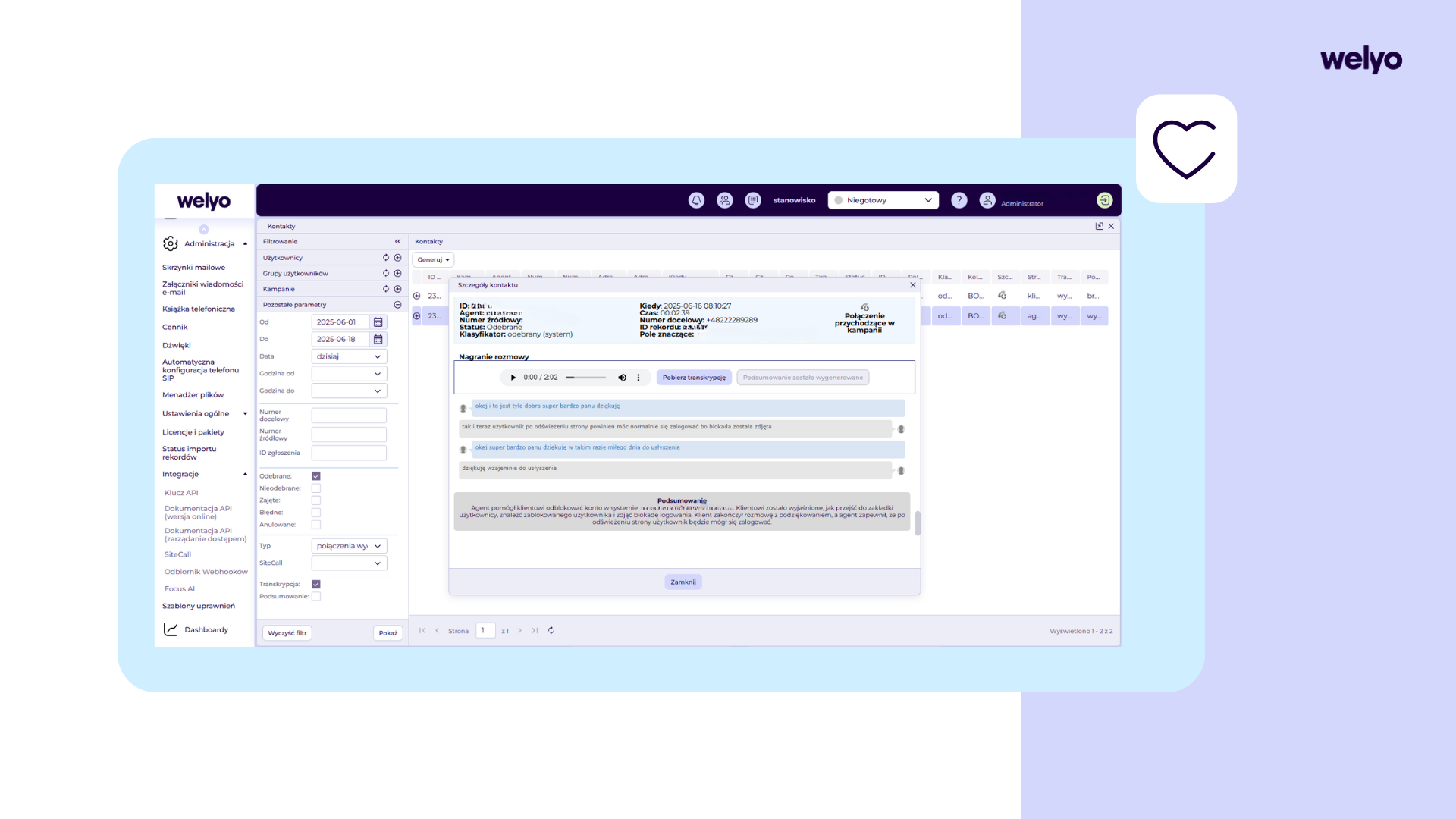Open the help question mark icon
This screenshot has width=1456, height=819.
(959, 200)
